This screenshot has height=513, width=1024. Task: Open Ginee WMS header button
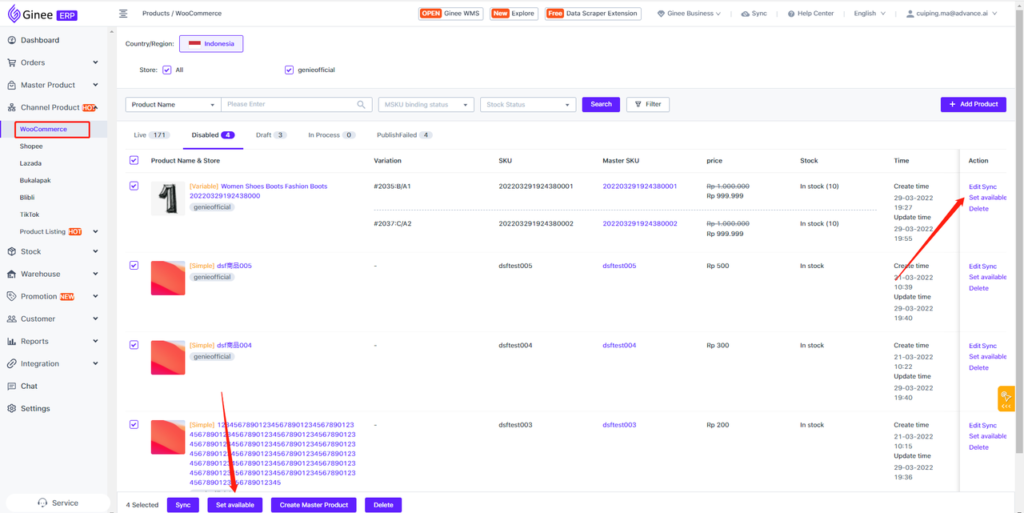point(451,14)
